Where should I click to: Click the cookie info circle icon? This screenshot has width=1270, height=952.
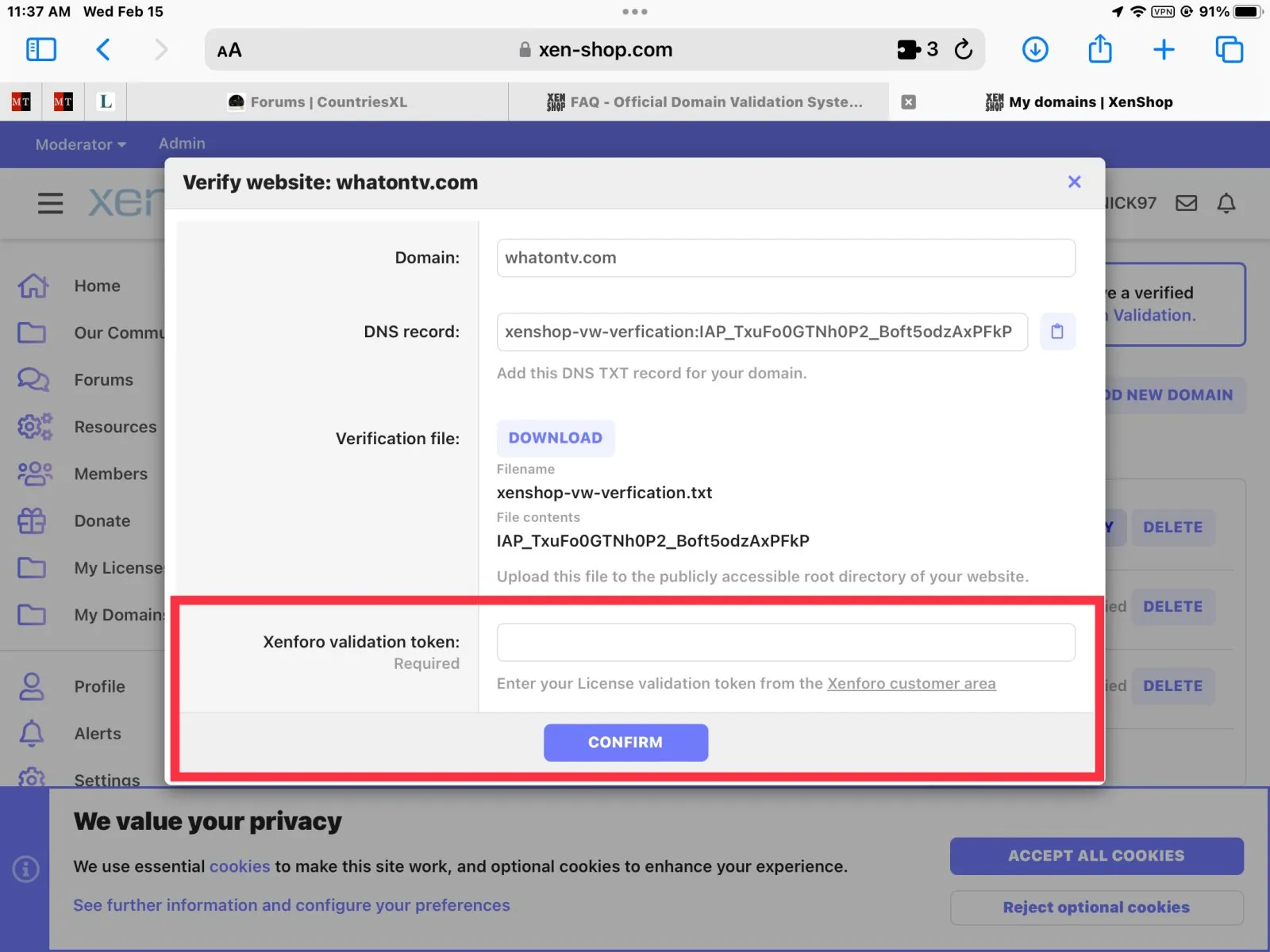[25, 869]
